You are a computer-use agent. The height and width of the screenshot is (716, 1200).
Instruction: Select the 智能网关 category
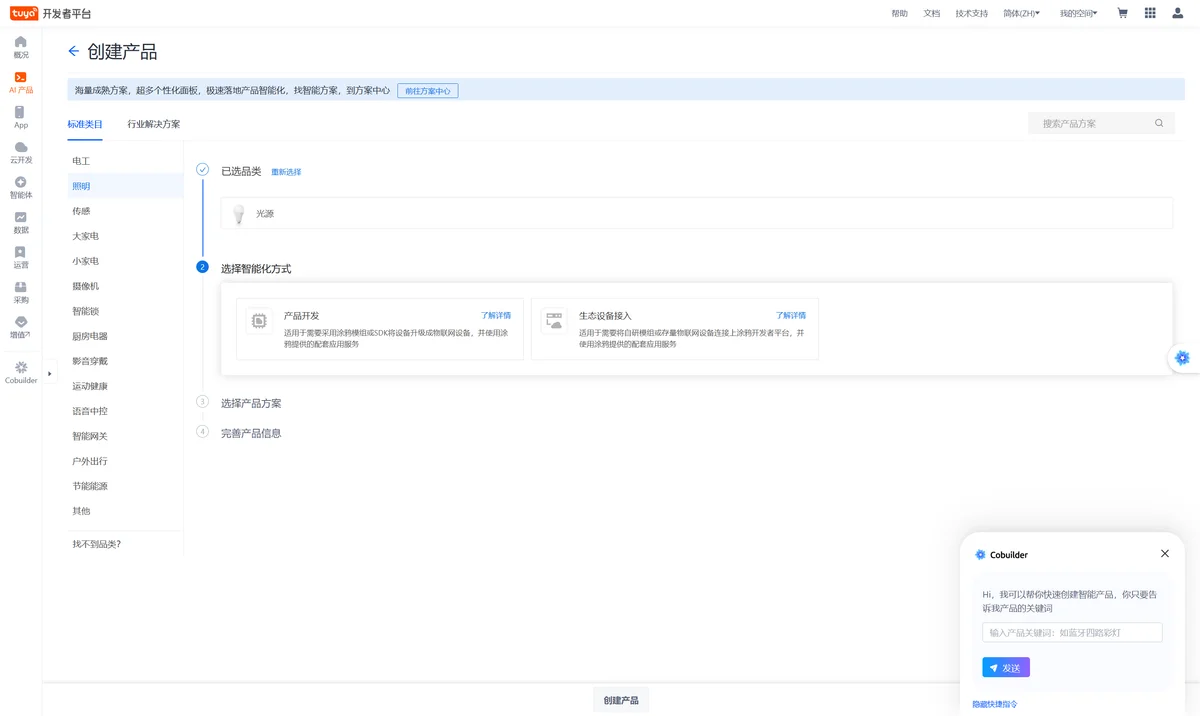(125, 436)
